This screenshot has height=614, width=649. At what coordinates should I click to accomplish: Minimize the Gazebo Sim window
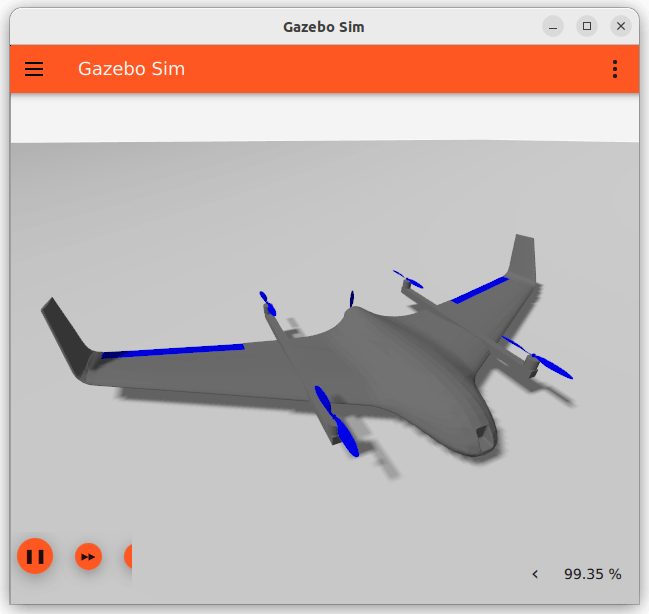(553, 26)
